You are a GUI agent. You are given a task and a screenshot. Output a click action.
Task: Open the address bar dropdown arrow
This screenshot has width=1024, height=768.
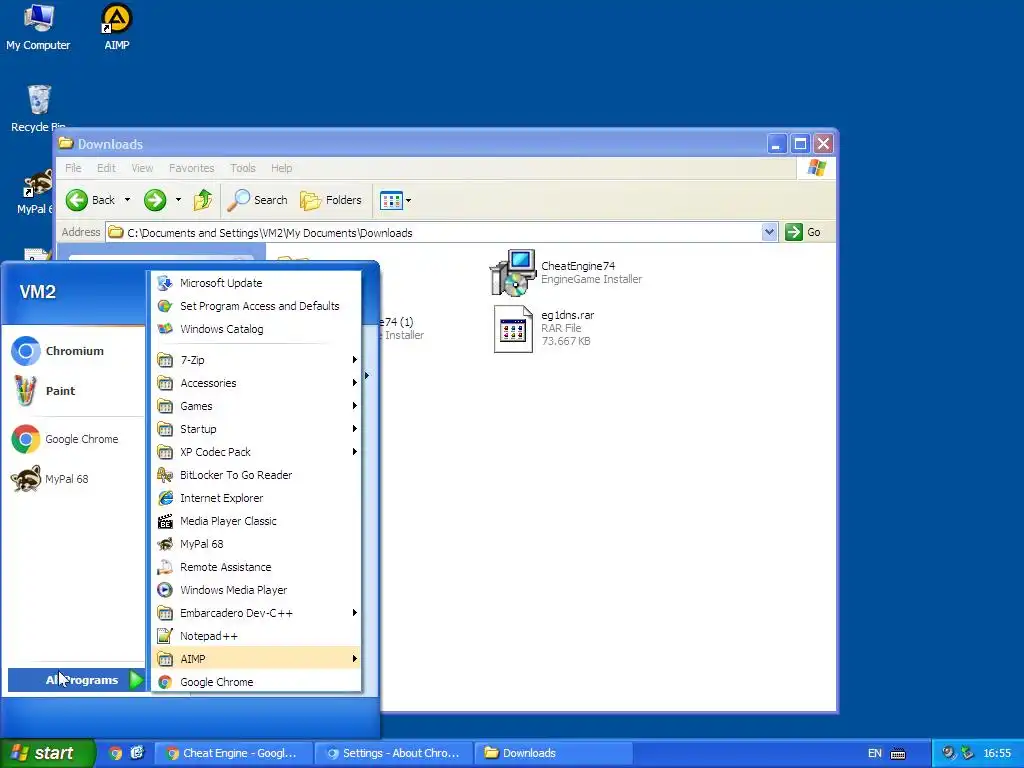coord(769,232)
